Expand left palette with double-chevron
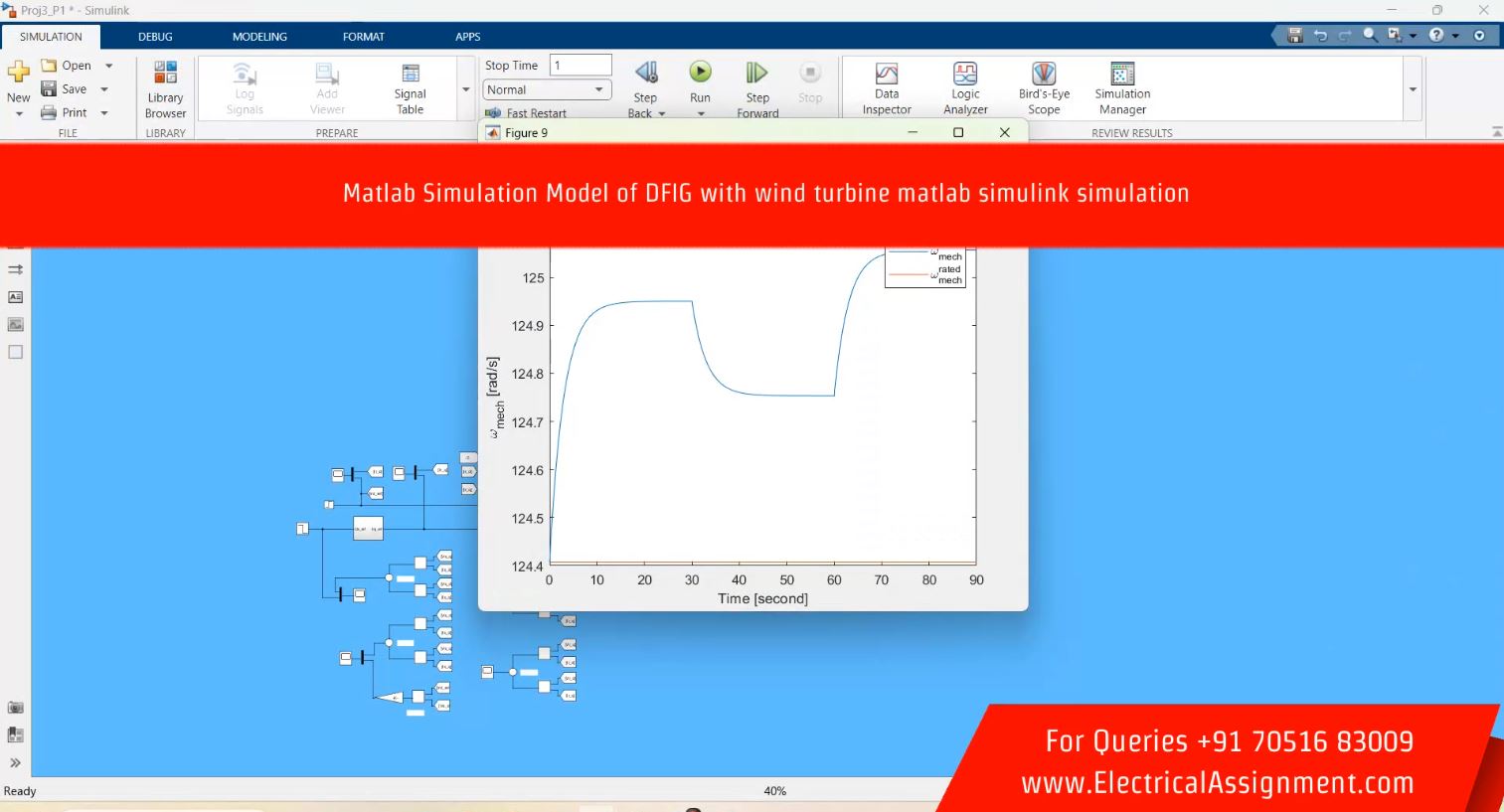The height and width of the screenshot is (812, 1504). point(15,763)
